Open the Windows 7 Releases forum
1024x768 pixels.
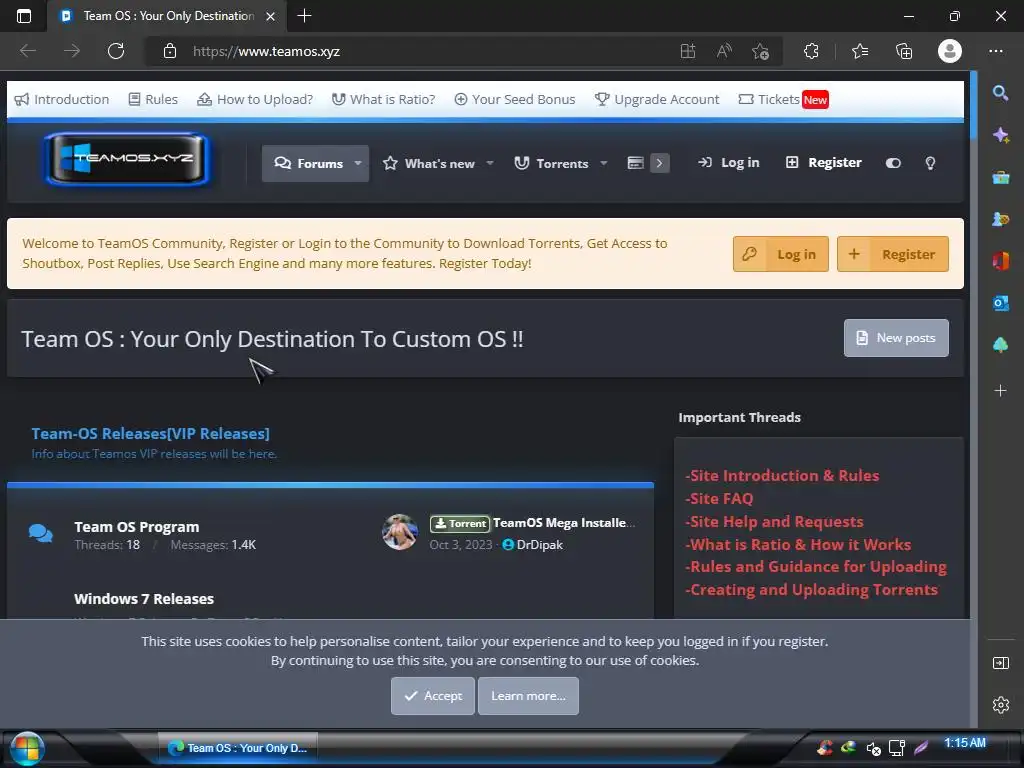(144, 599)
